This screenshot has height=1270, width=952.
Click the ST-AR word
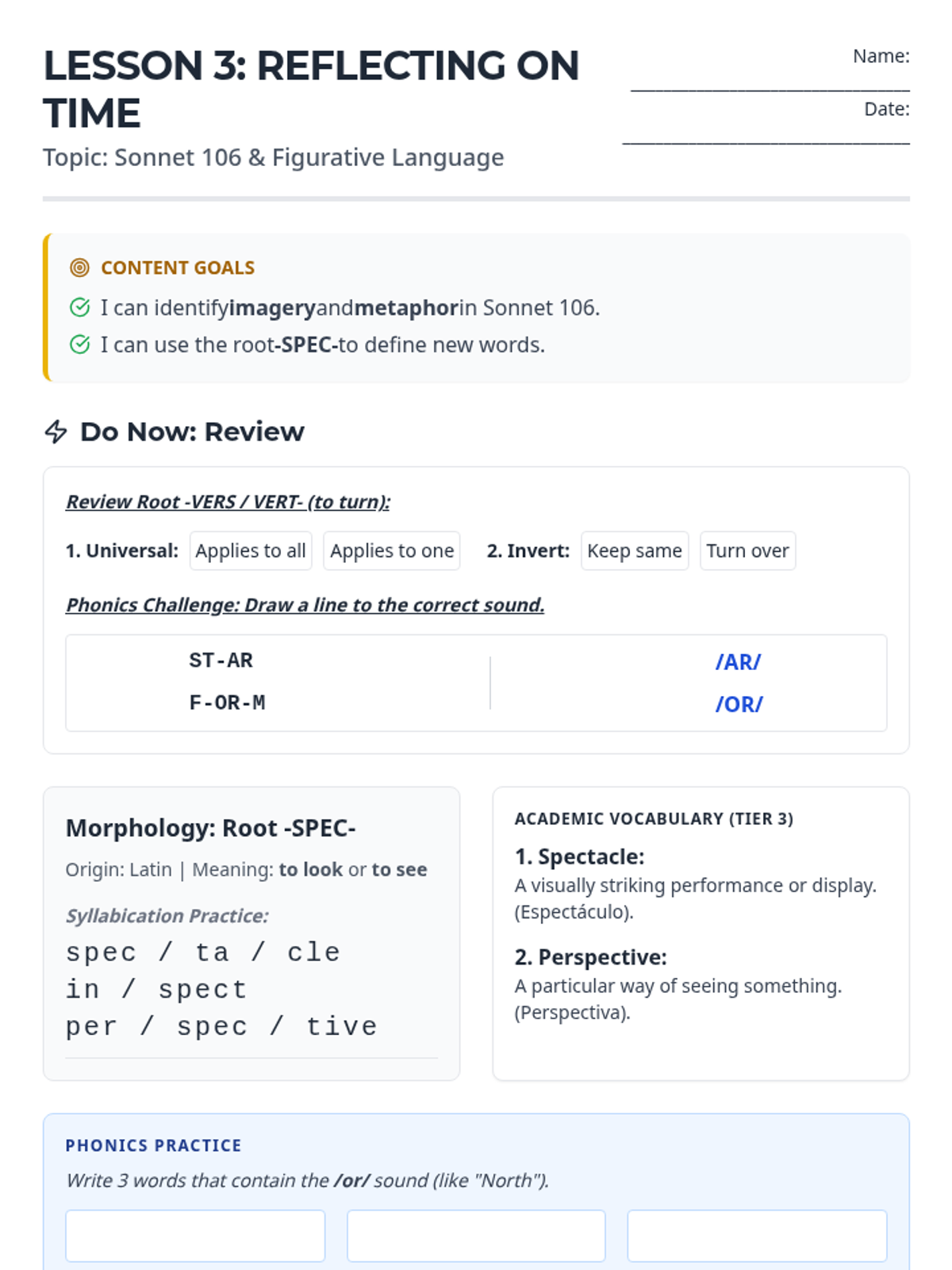click(221, 660)
